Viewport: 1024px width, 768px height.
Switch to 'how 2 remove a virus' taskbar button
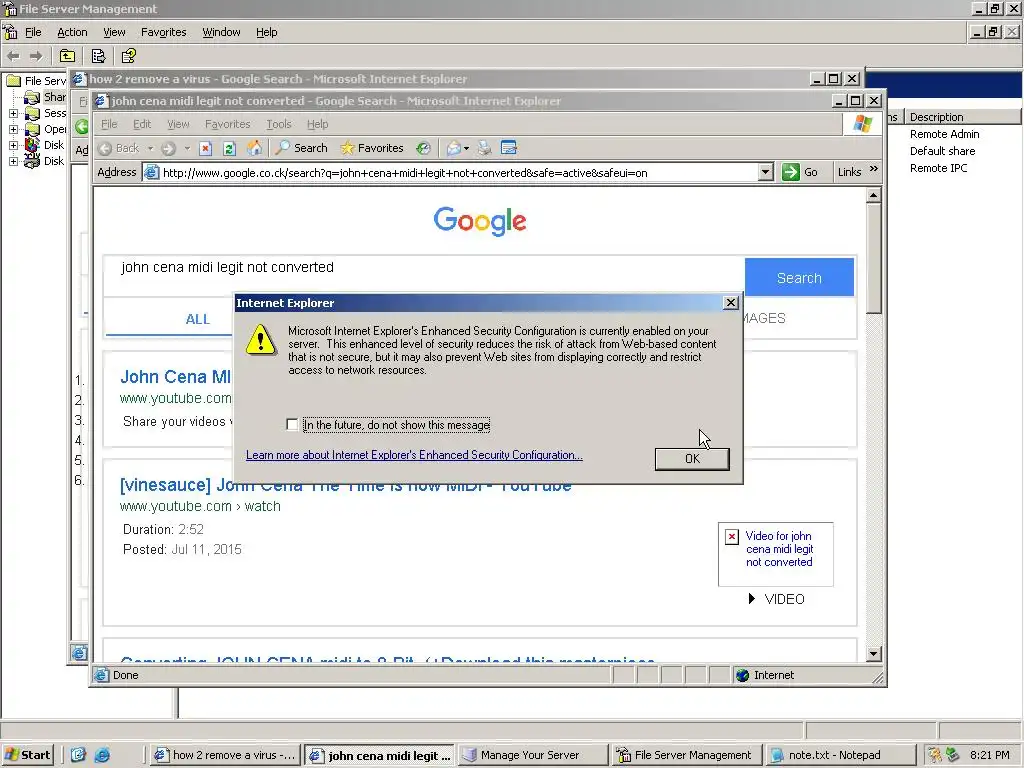coord(225,755)
